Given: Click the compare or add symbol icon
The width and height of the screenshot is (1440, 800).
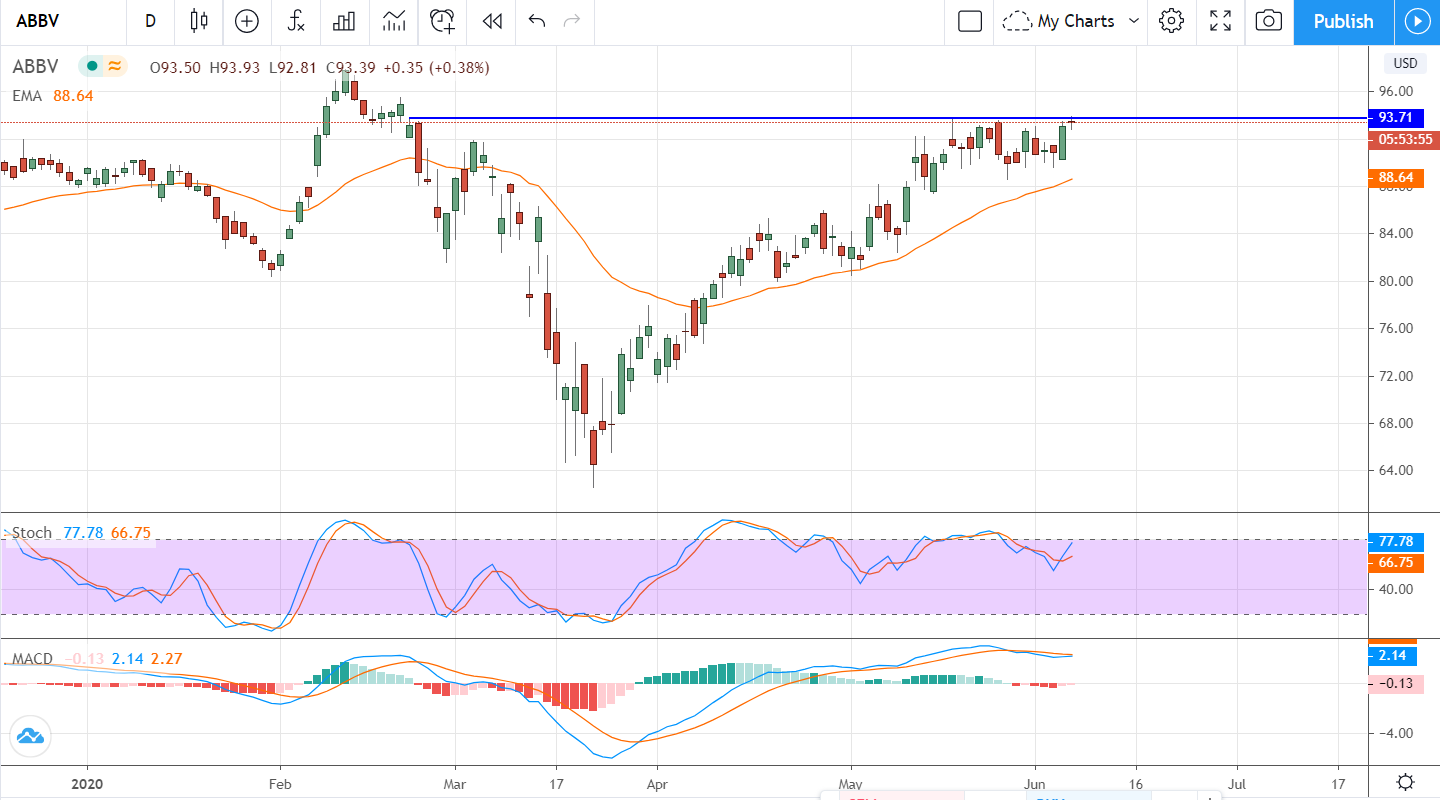Looking at the screenshot, I should coord(246,21).
